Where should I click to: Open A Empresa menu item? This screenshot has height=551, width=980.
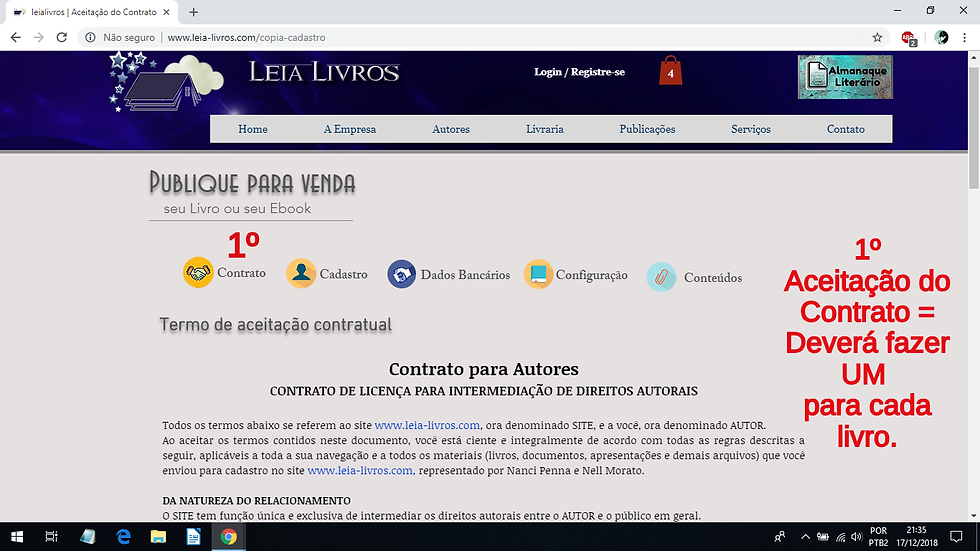(350, 129)
